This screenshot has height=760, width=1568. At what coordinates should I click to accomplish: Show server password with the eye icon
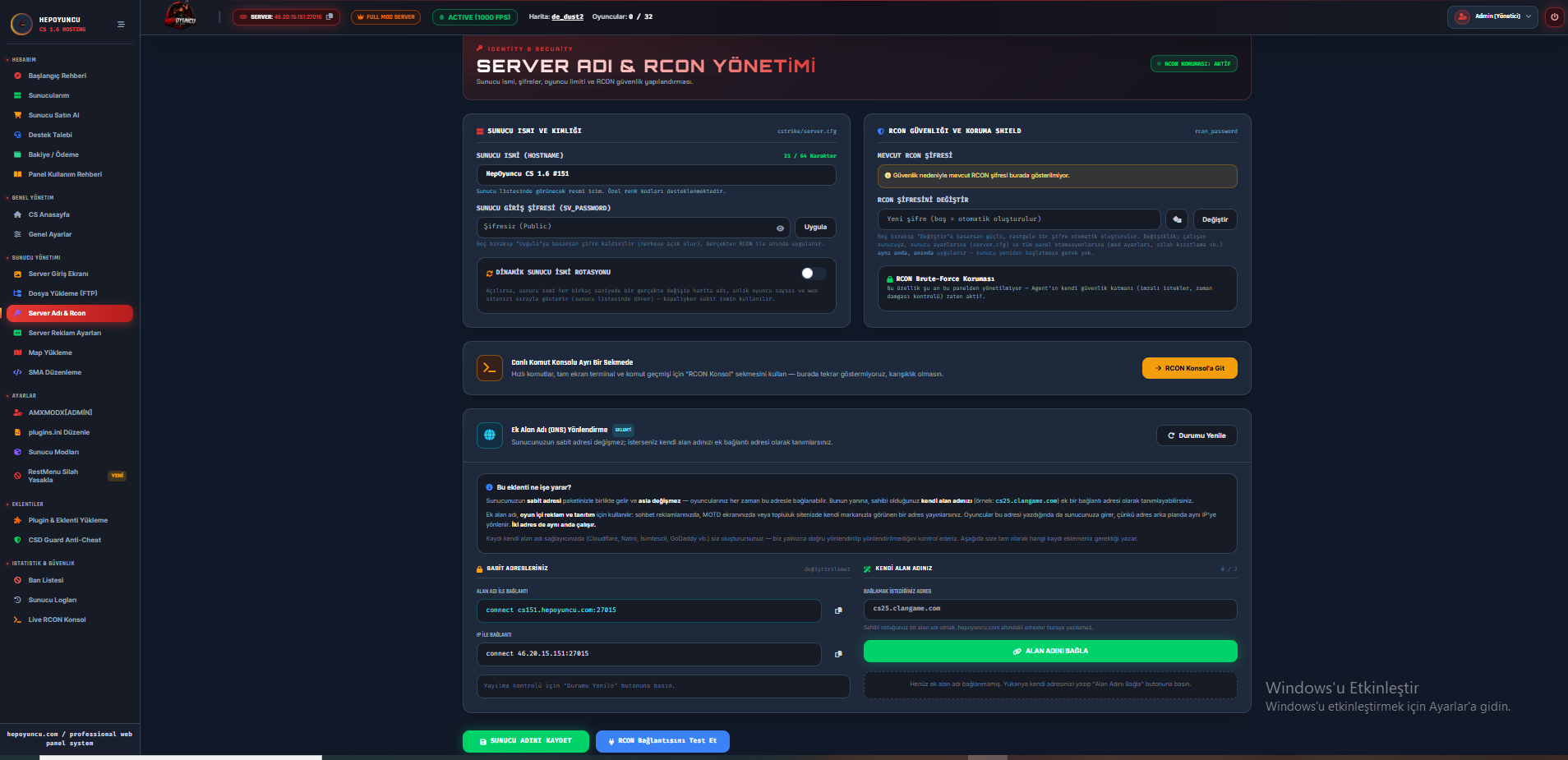click(780, 228)
